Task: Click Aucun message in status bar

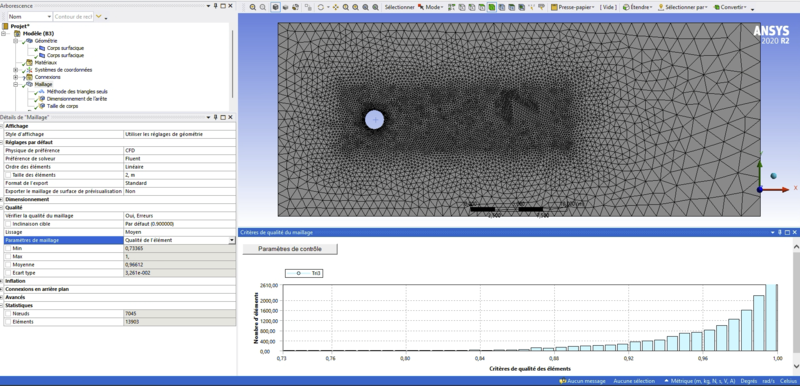Action: (x=586, y=381)
